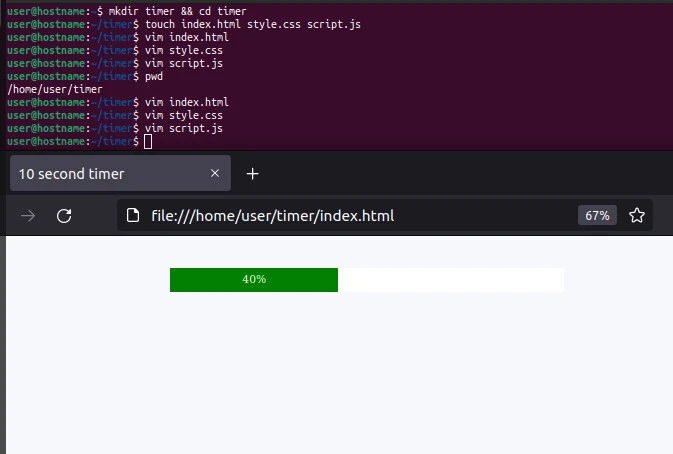Image resolution: width=673 pixels, height=454 pixels.
Task: Click the last "vim script.js" command
Action: point(184,128)
